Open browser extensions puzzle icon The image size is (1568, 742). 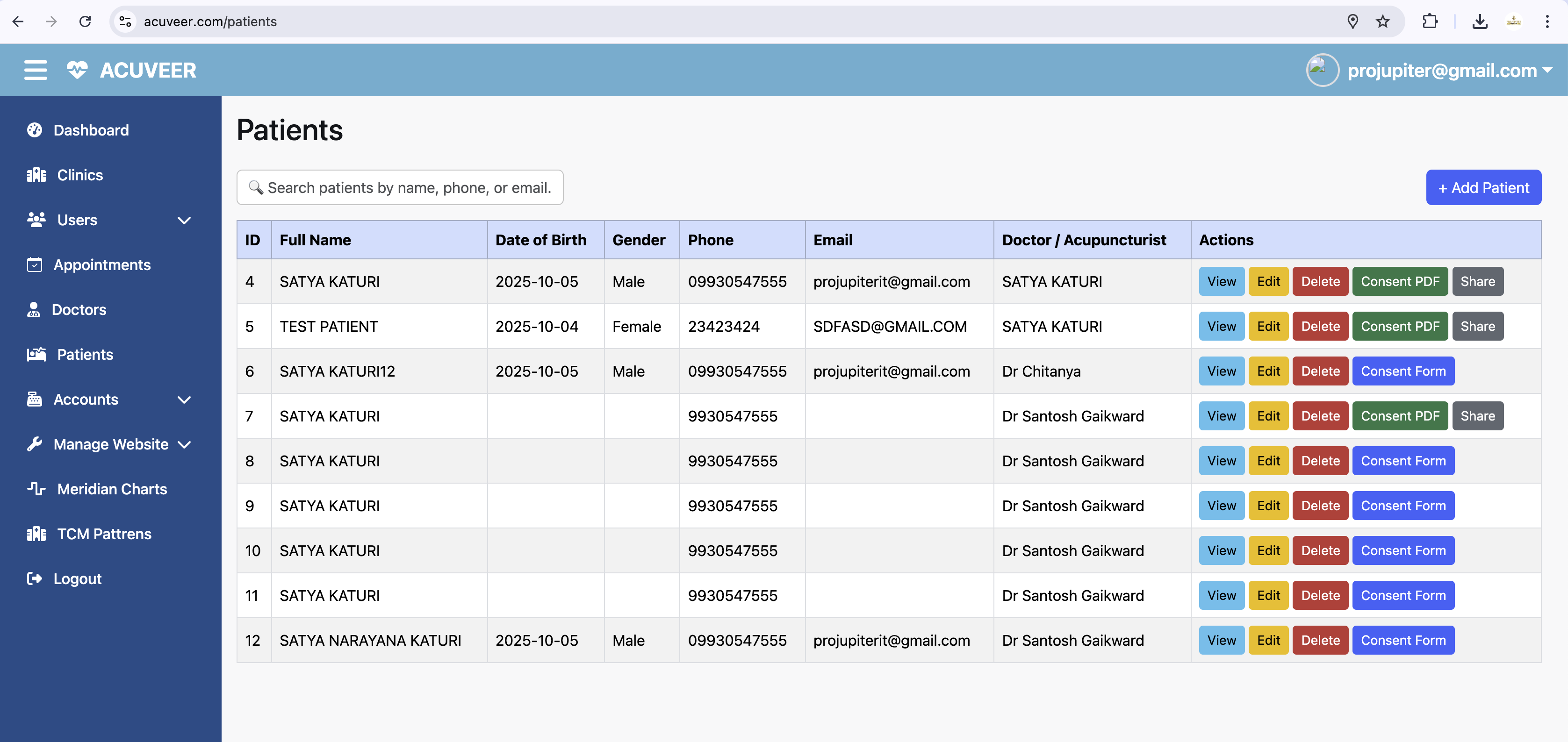pyautogui.click(x=1430, y=22)
